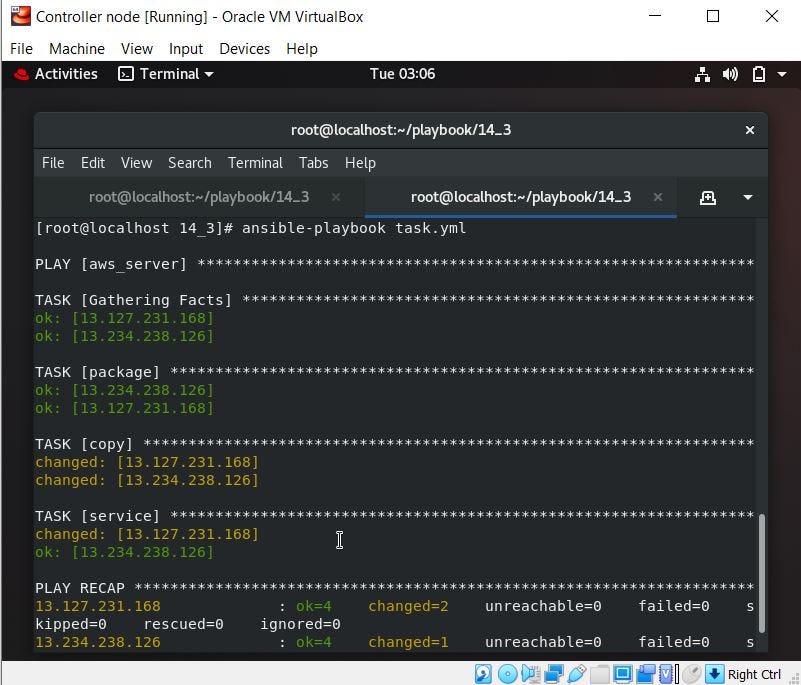Screen dimensions: 801x685
Task: Open the VirtualBox File menu
Action: tap(21, 49)
